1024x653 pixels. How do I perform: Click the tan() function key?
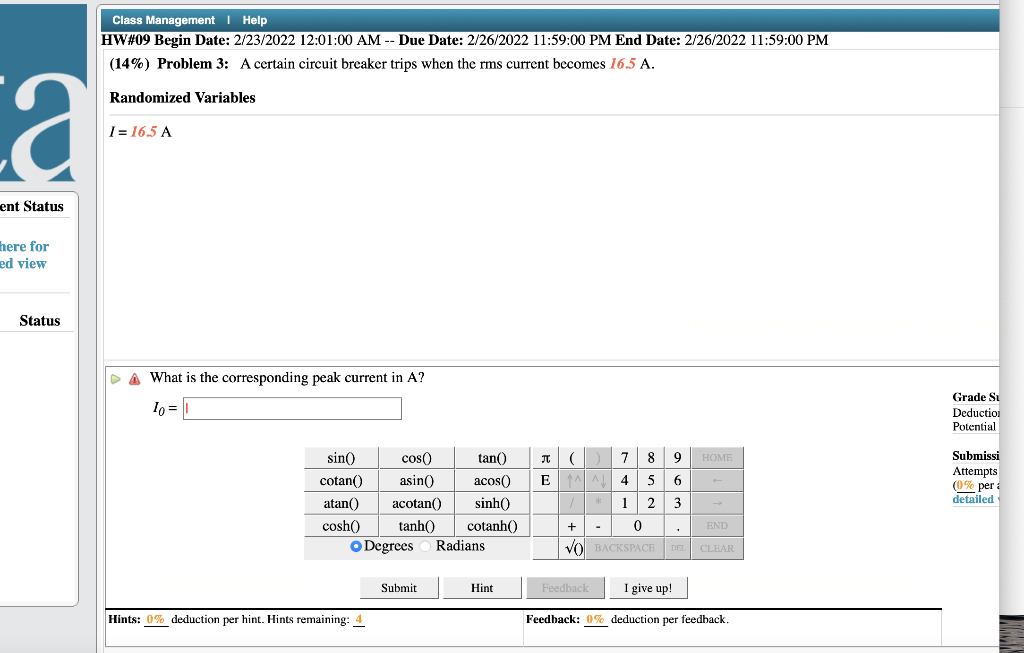point(491,457)
